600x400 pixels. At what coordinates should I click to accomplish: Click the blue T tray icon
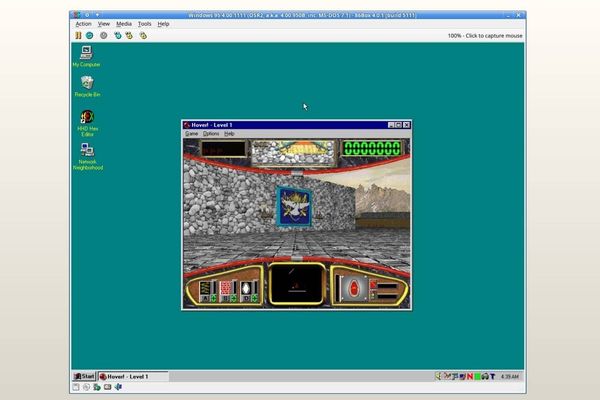[493, 377]
